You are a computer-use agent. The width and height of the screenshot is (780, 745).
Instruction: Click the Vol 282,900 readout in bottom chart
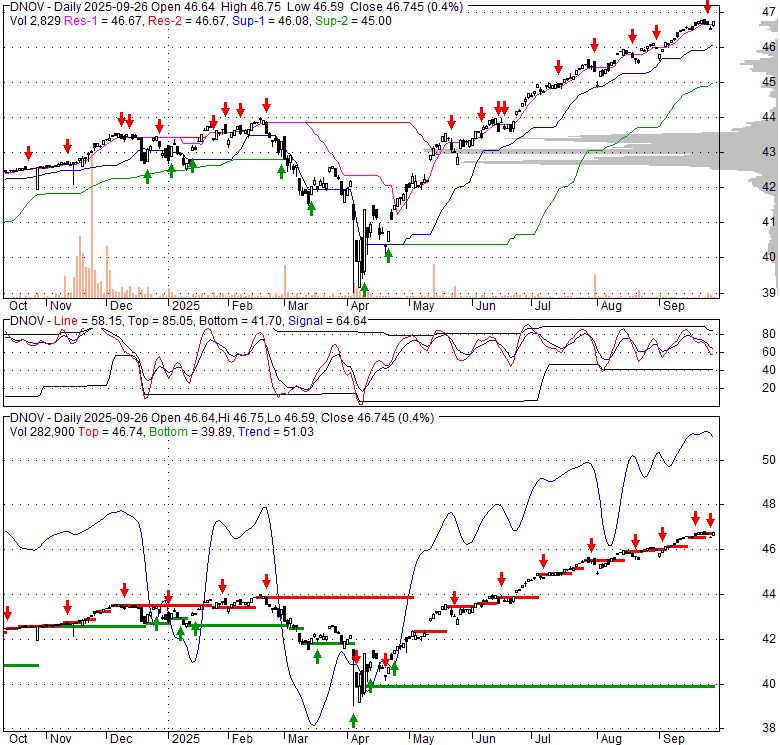[x=42, y=432]
